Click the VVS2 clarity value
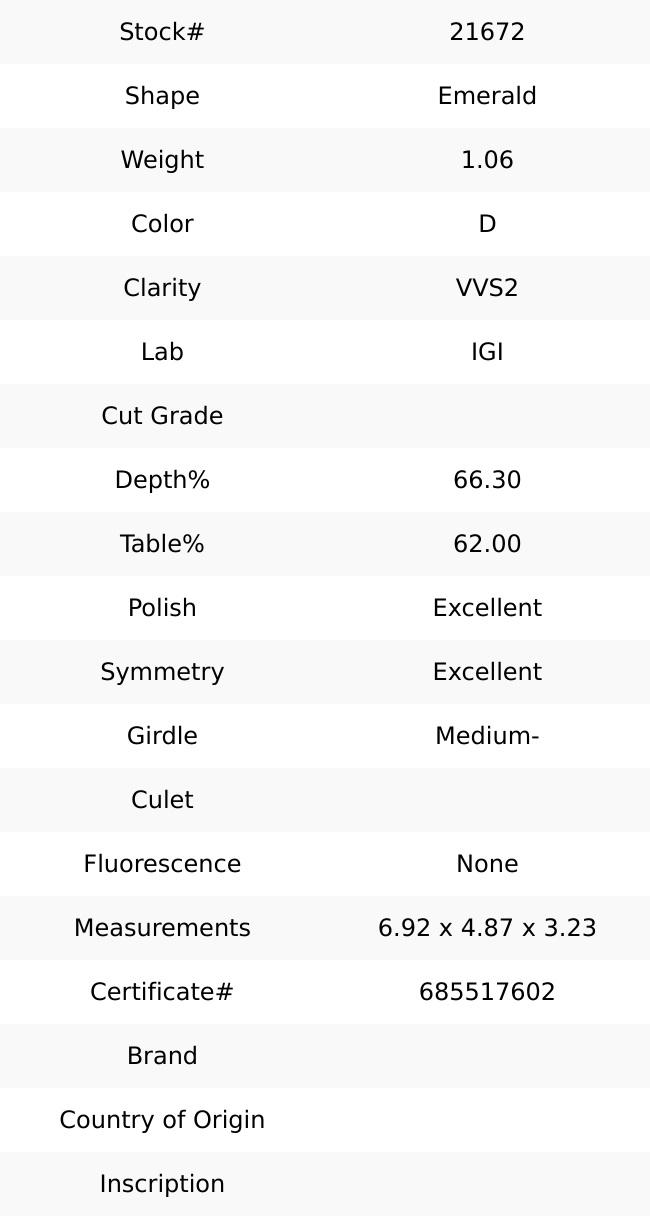This screenshot has width=650, height=1216. tap(487, 288)
